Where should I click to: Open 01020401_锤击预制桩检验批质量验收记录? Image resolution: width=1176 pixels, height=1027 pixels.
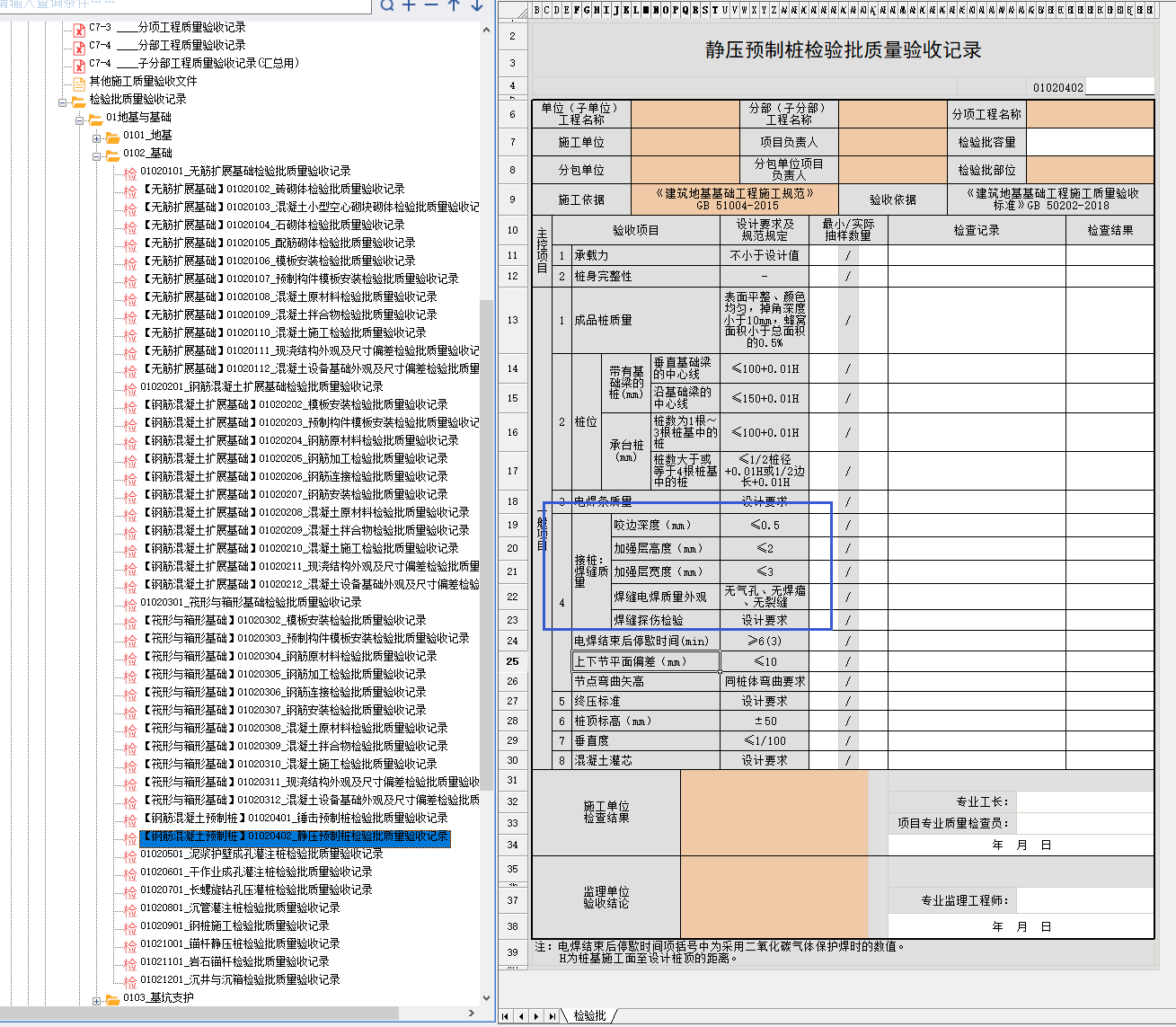pyautogui.click(x=294, y=818)
